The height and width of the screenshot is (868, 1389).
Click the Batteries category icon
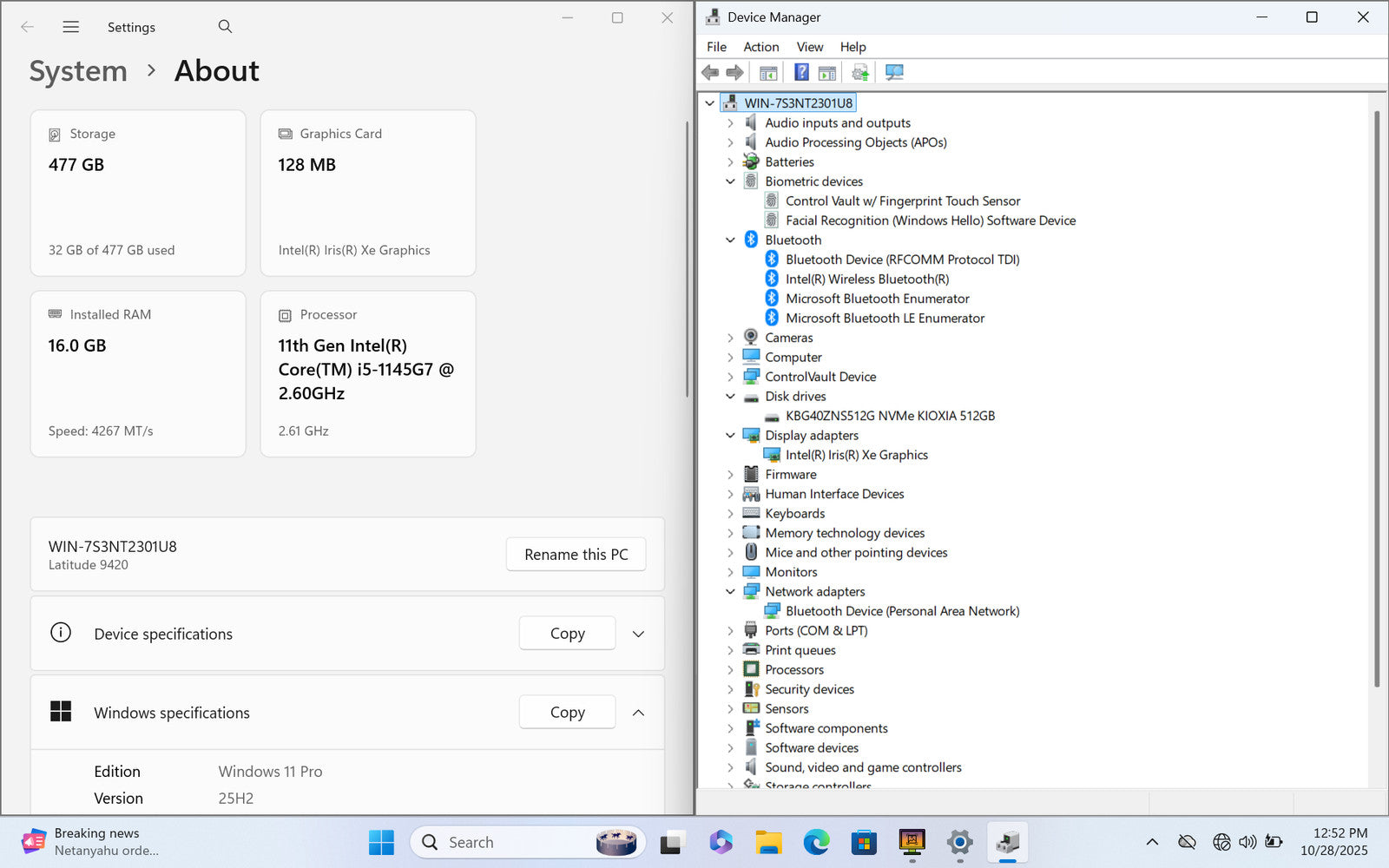(x=751, y=161)
